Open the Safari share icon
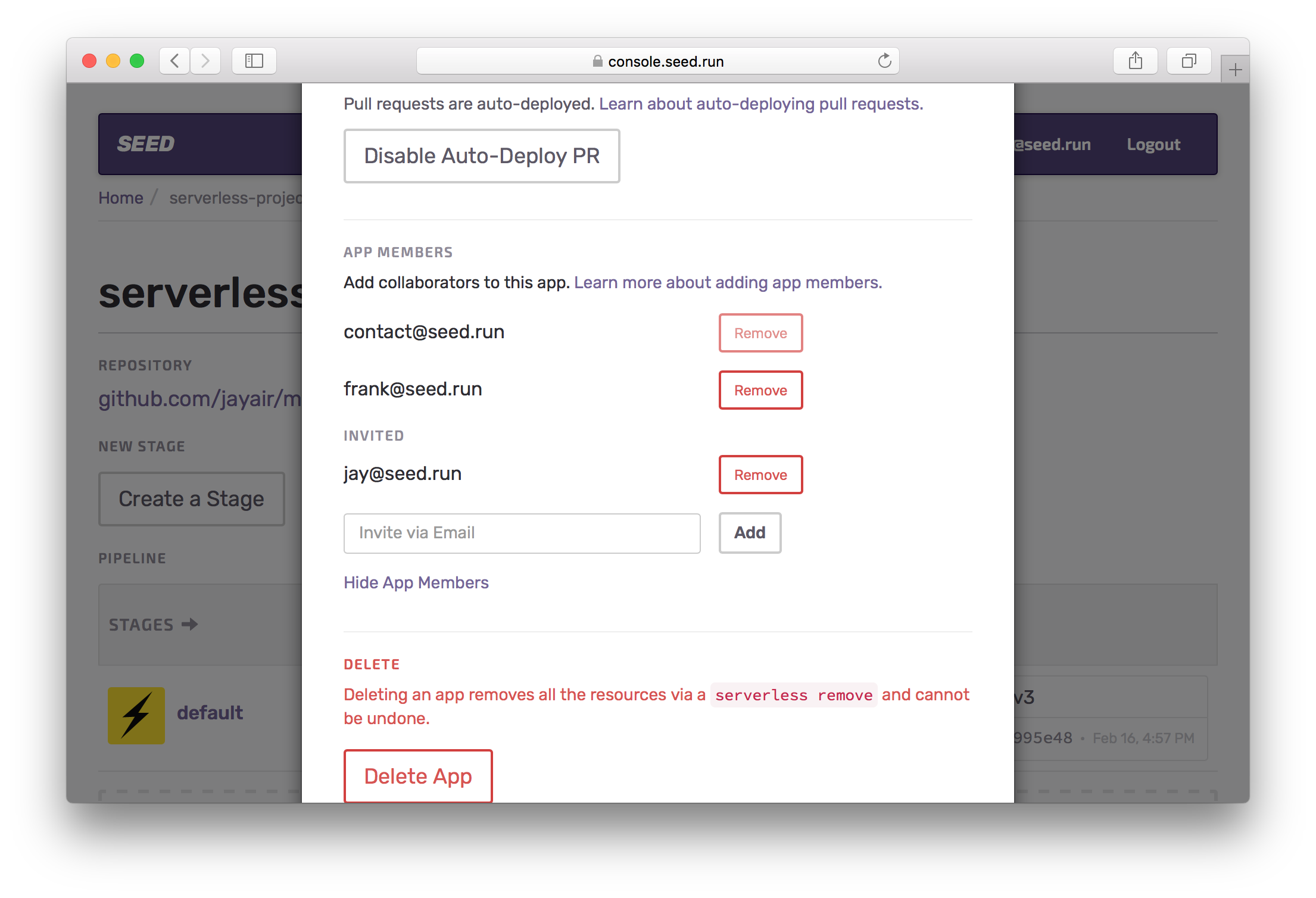Screen dimensions: 1316x898 [1135, 61]
